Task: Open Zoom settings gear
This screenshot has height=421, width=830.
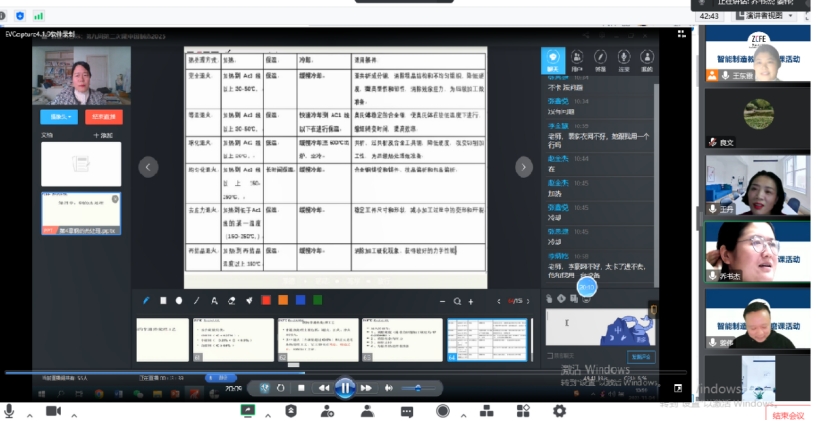Action: pos(560,411)
